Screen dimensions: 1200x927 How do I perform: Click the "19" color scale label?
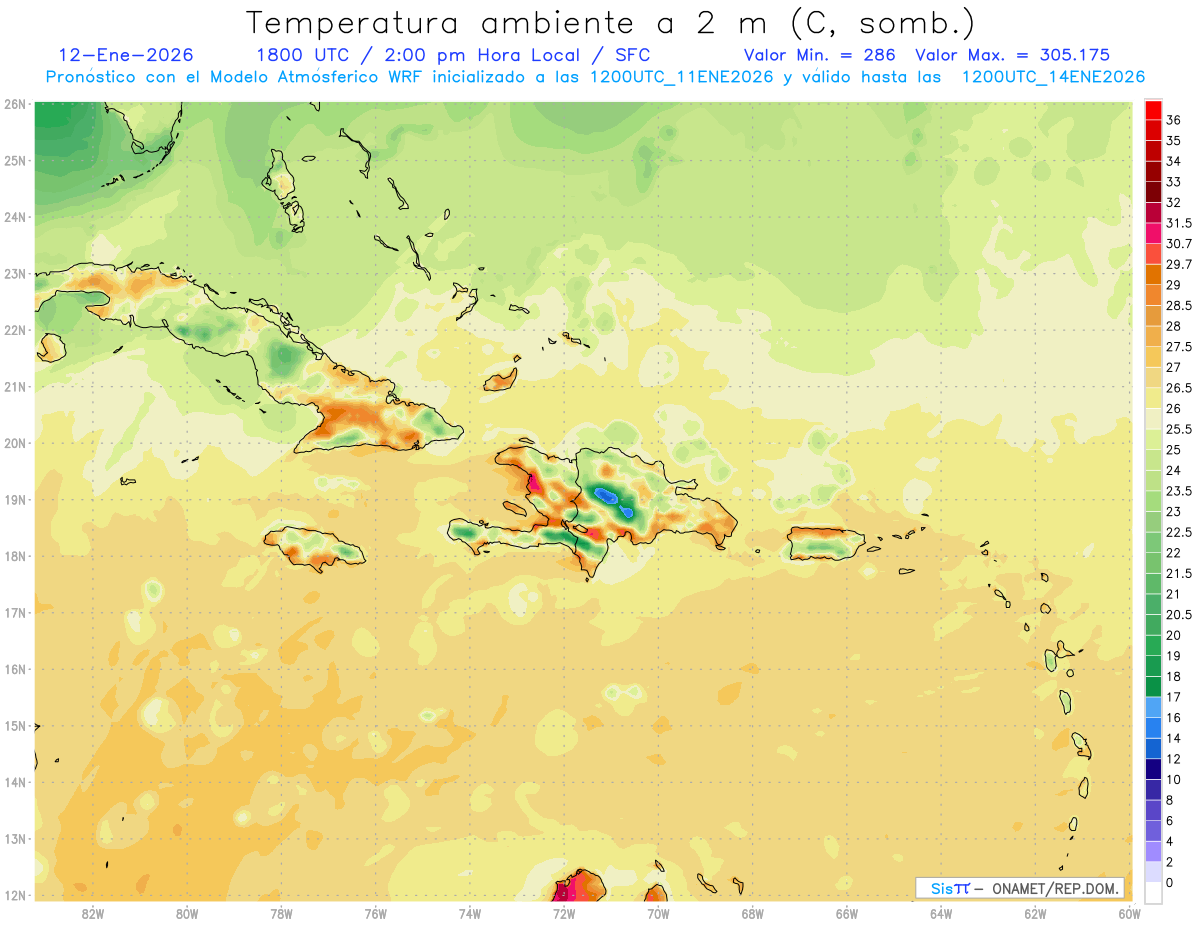coord(1174,656)
